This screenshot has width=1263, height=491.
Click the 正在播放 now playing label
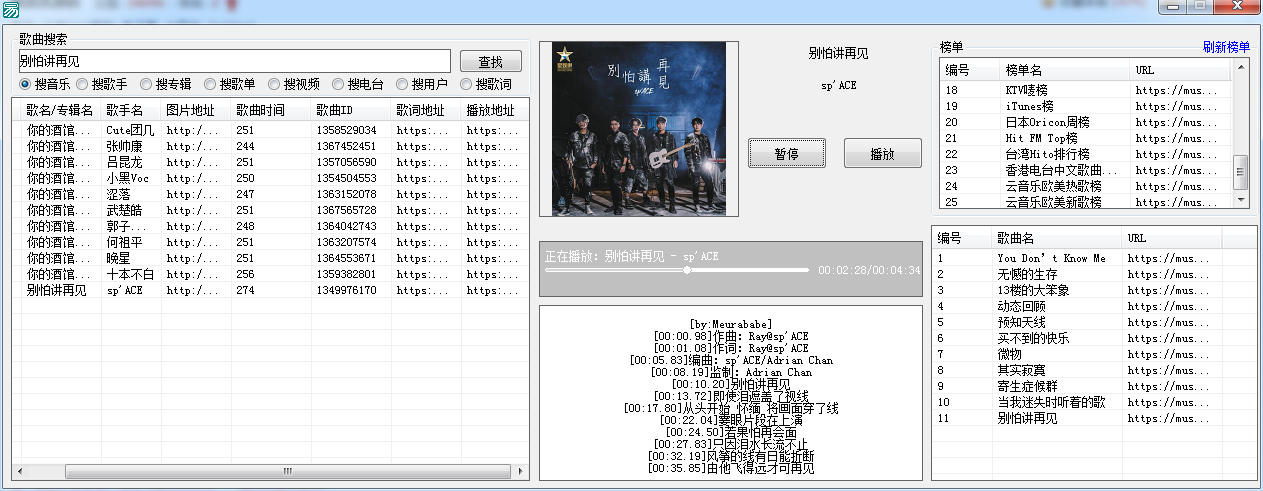(631, 256)
